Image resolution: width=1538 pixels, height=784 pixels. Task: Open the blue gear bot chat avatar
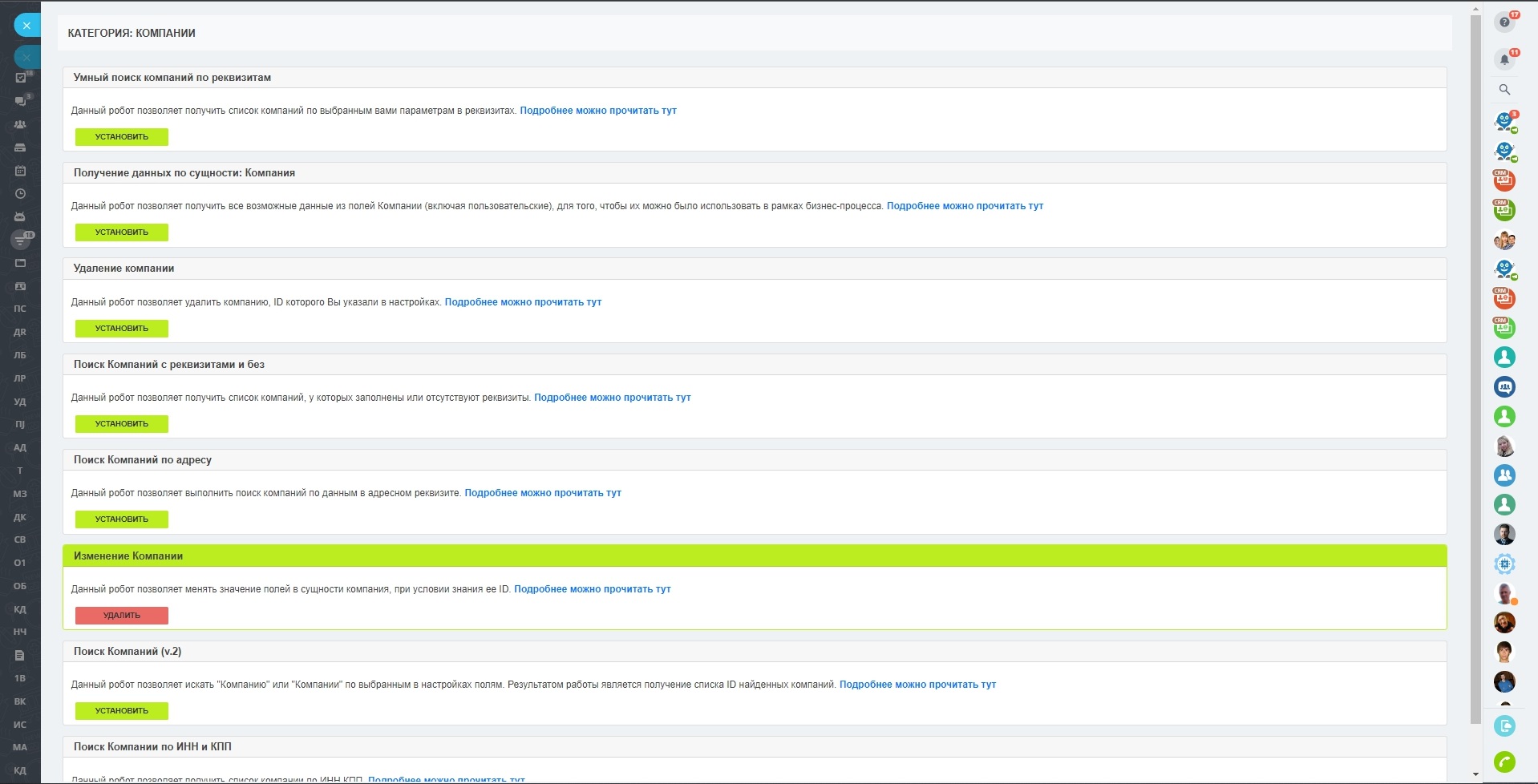[x=1504, y=564]
